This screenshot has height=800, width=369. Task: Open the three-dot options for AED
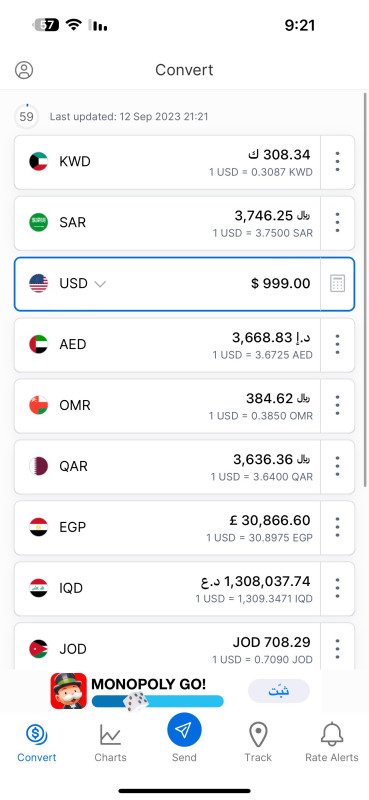(337, 344)
